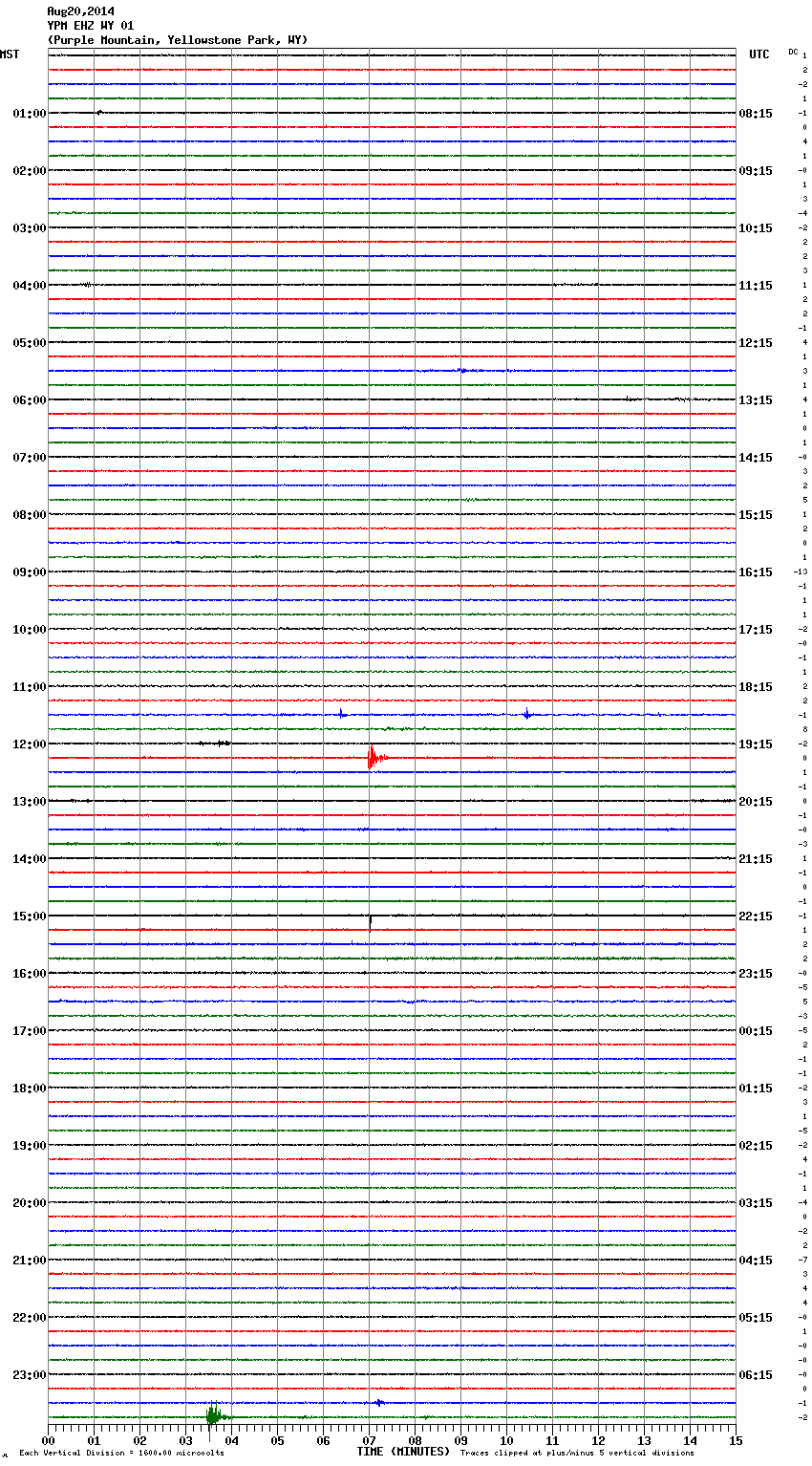Click the date header "Aug20,2014"
Screen dimensions: 812x1466
pyautogui.click(x=80, y=11)
